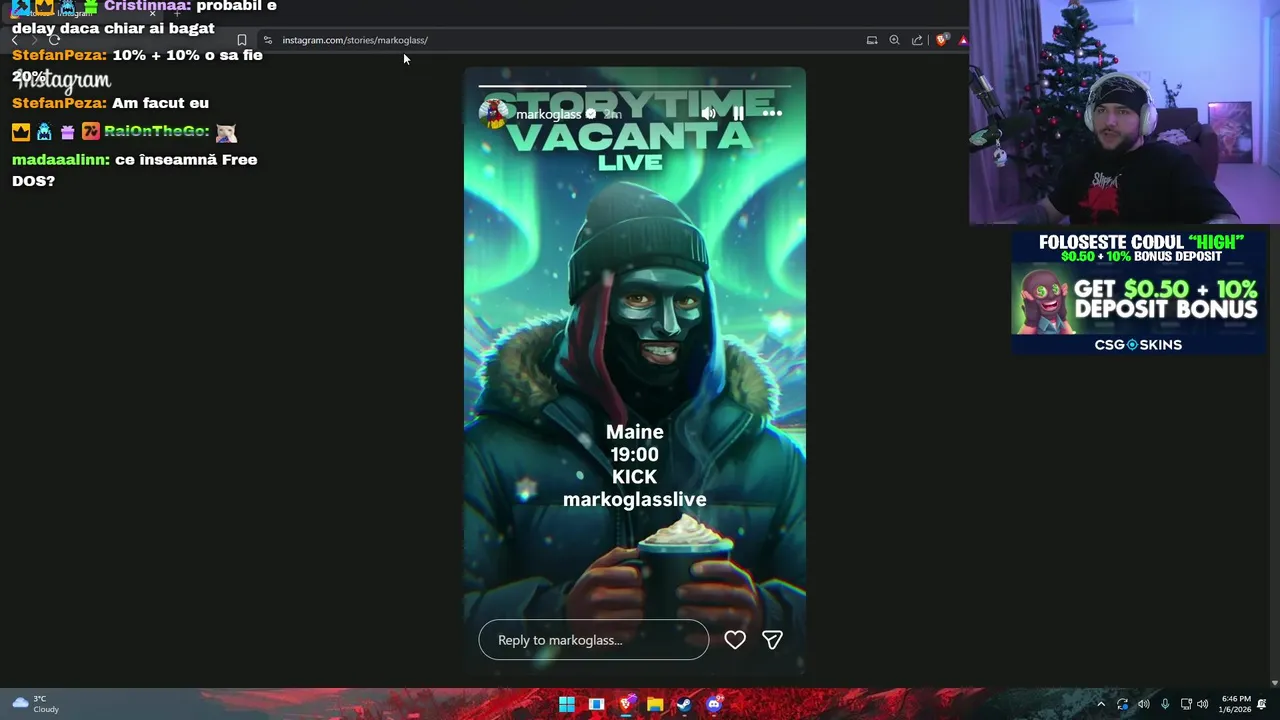Viewport: 1280px width, 720px height.
Task: Open the network display tray icon
Action: [1186, 704]
